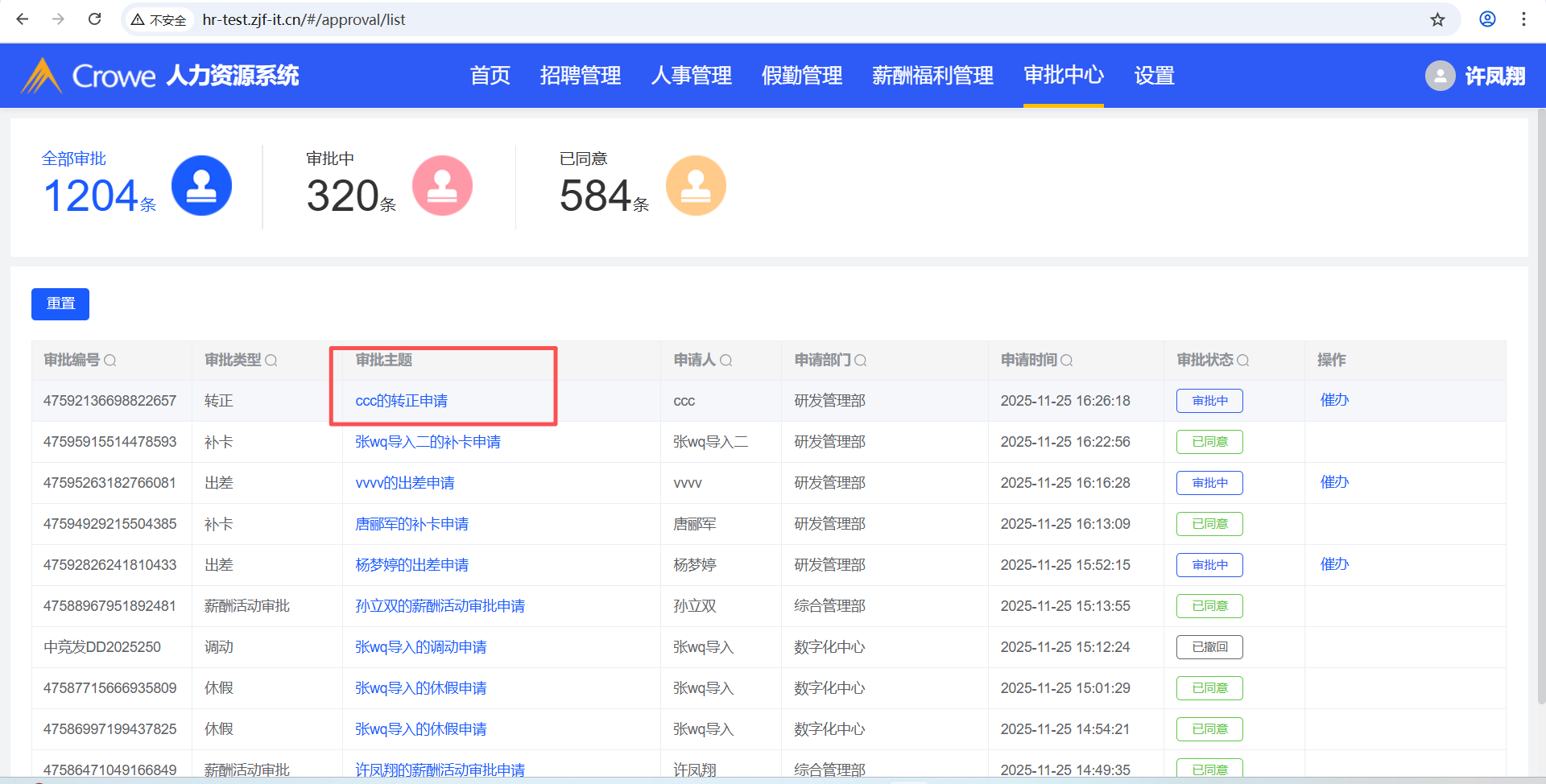Click 催办 for vvvv's request
Screen dimensions: 1546x784
[x=1334, y=482]
